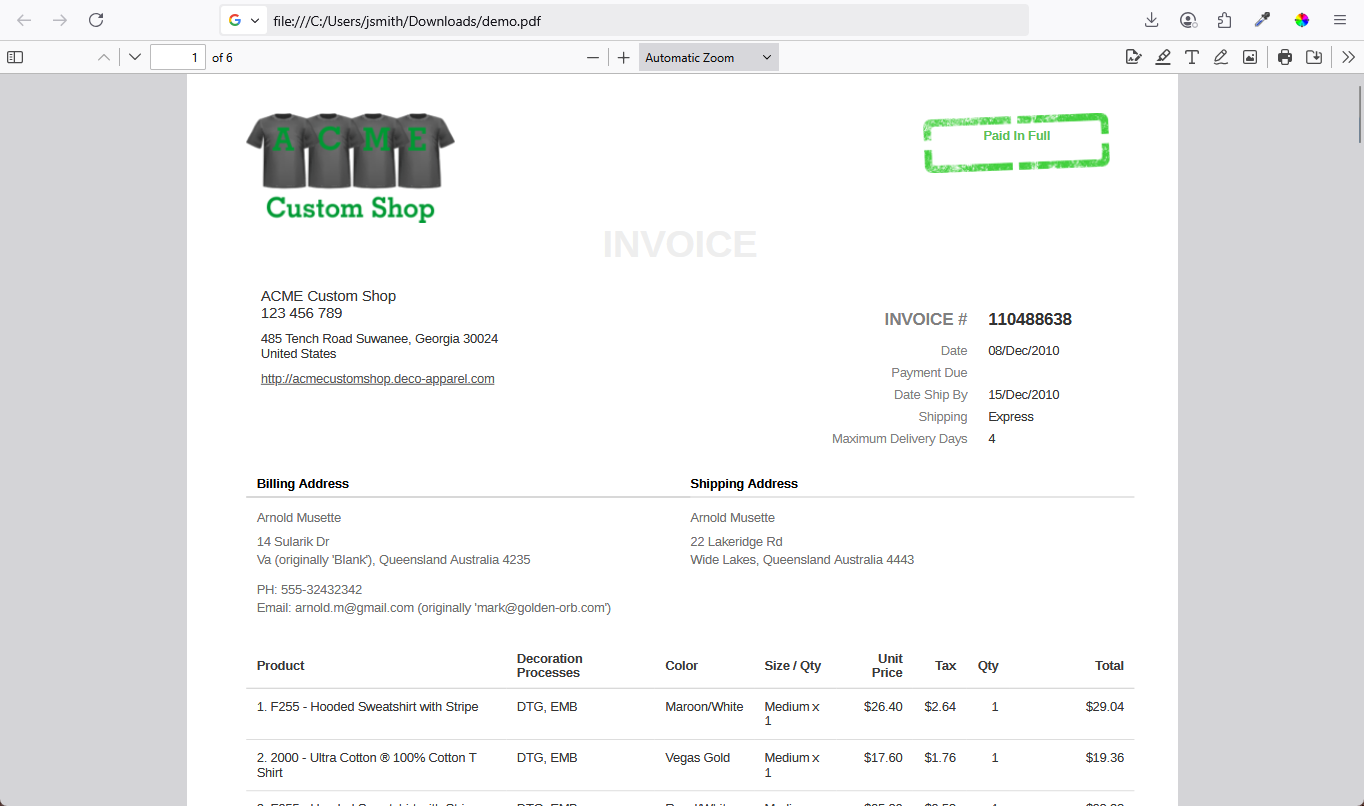Go to previous page arrow
This screenshot has height=806, width=1364.
pos(104,58)
